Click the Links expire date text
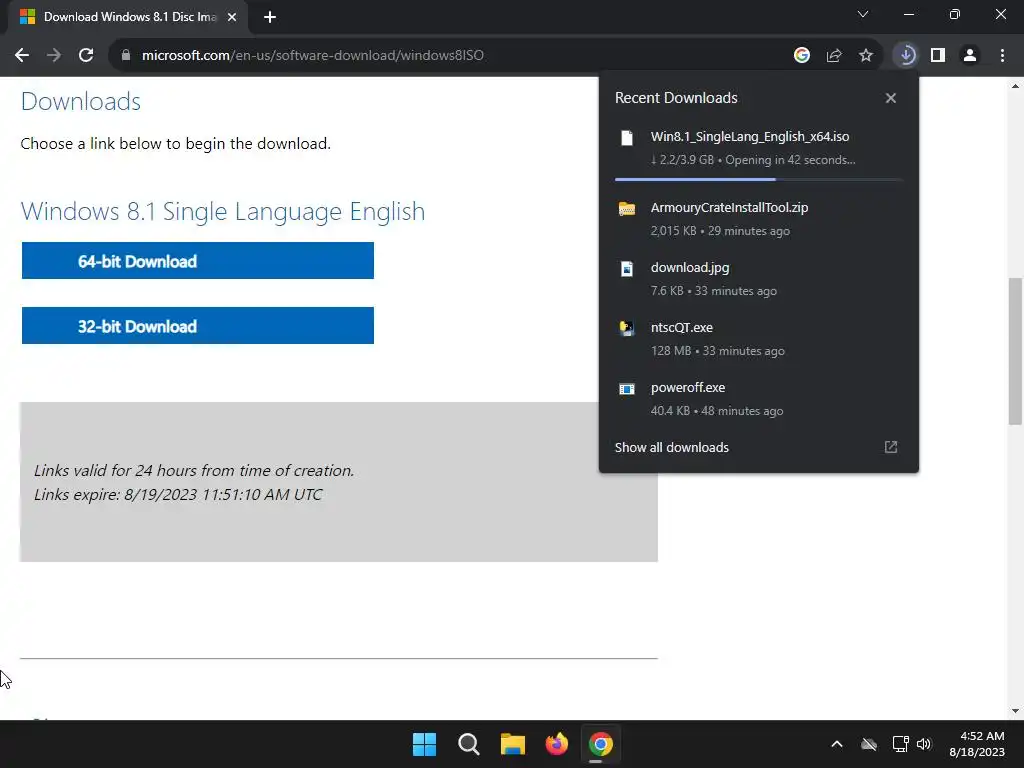1024x768 pixels. point(178,494)
